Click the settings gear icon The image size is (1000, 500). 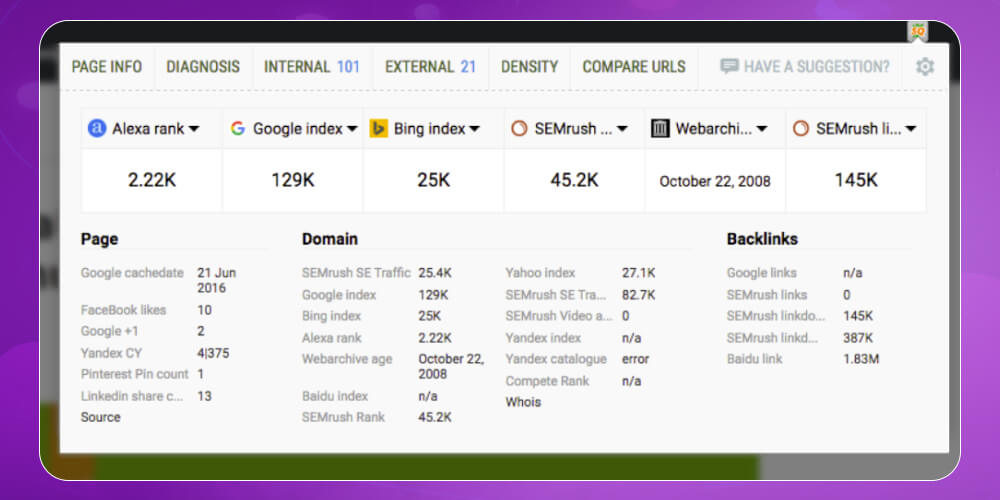tap(925, 67)
